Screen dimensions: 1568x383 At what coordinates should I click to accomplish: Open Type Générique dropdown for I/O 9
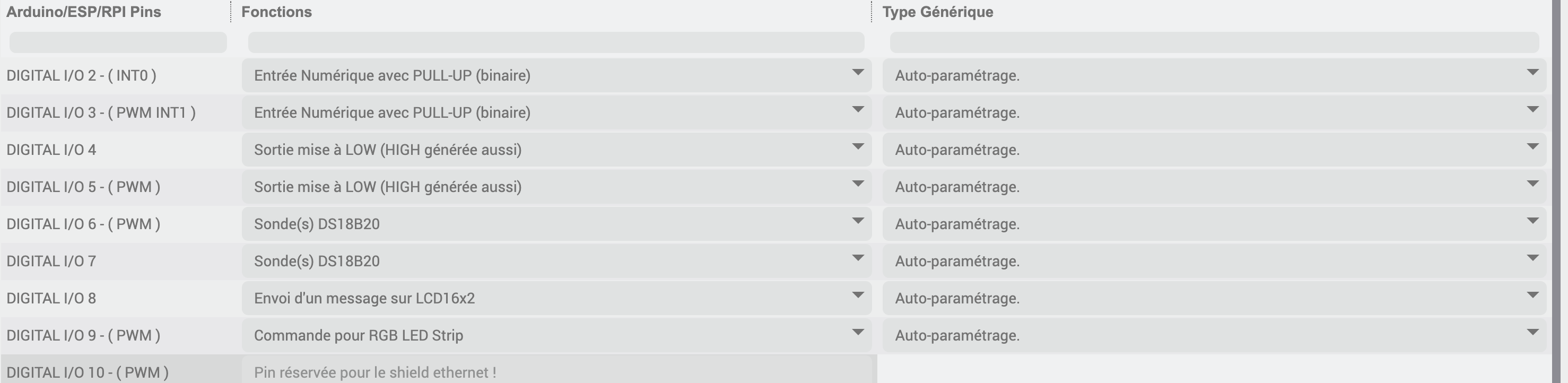point(1214,335)
